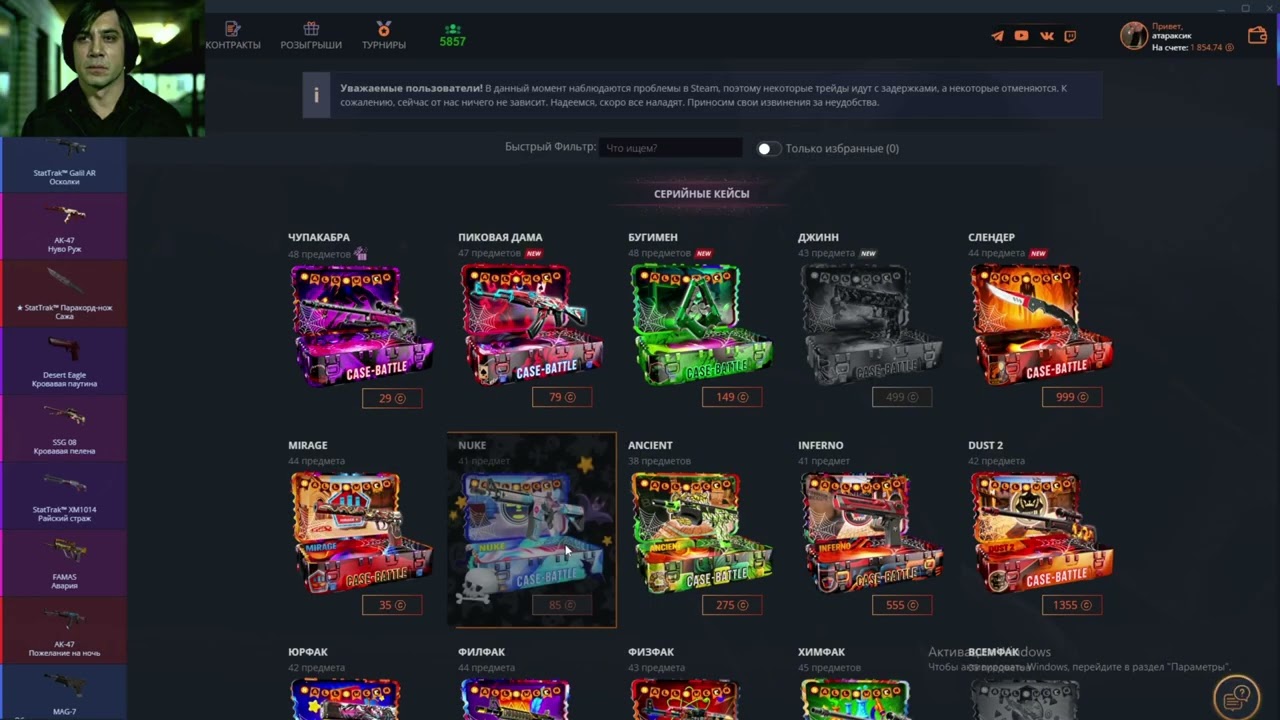Click the 1355 price button for Dust 2

click(1072, 605)
